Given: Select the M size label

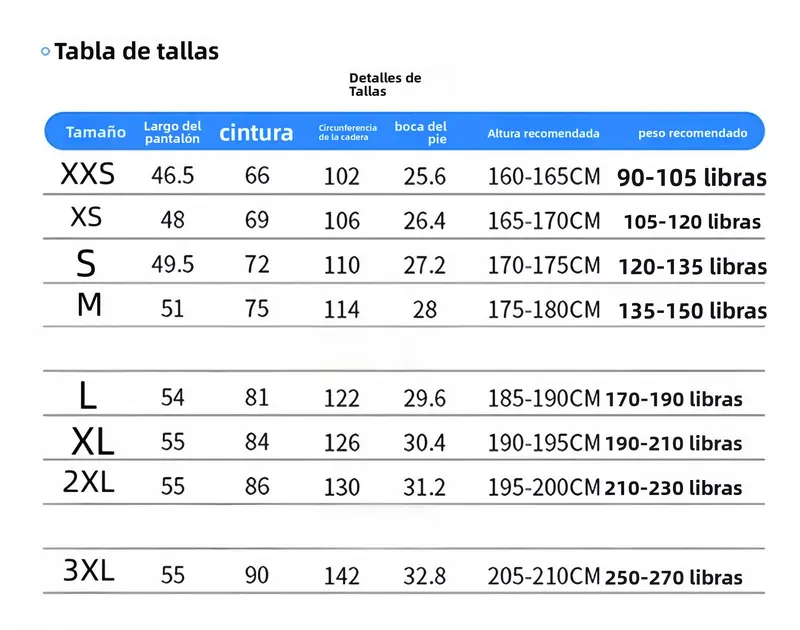Looking at the screenshot, I should click(x=89, y=305).
